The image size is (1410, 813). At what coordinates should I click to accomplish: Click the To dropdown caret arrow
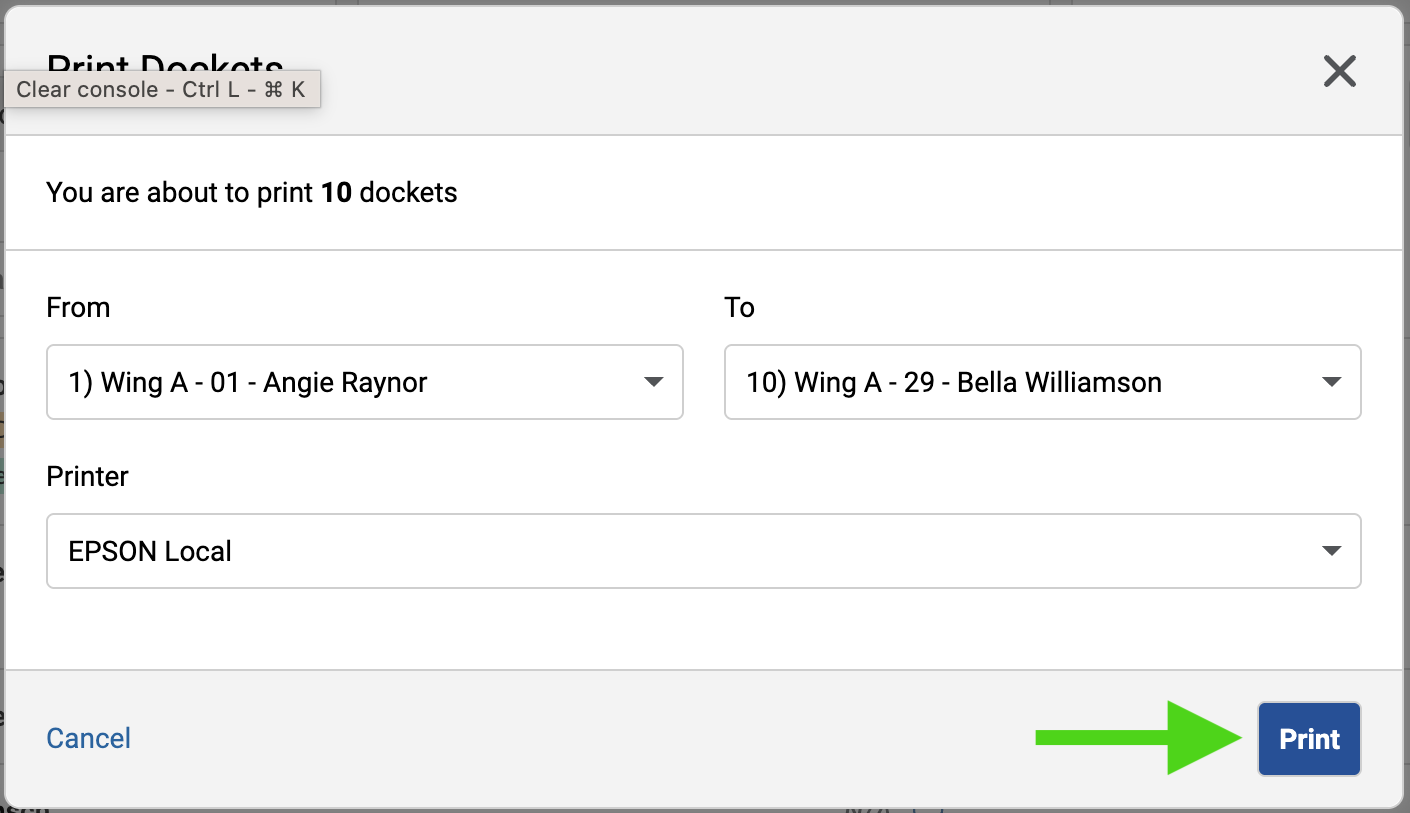click(x=1331, y=382)
